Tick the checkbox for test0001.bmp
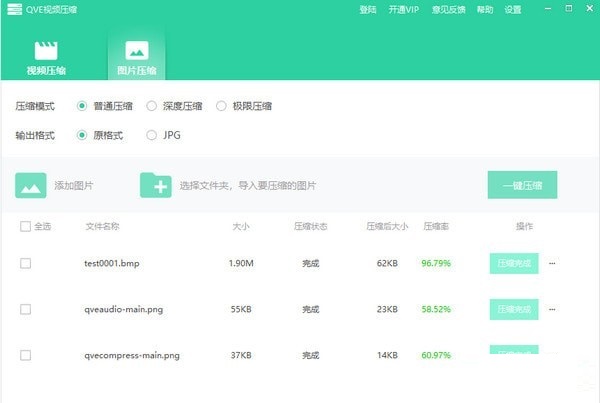This screenshot has height=403, width=600. pyautogui.click(x=25, y=264)
